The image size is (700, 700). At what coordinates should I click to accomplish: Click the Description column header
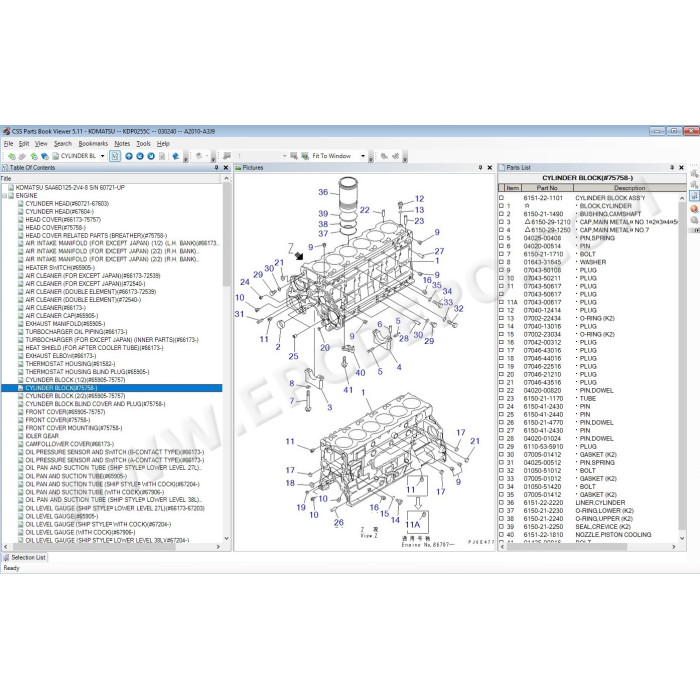click(629, 188)
